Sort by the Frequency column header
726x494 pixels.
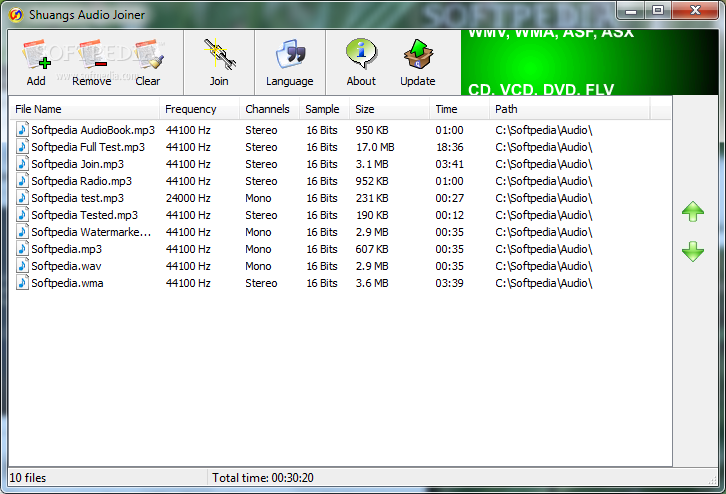[200, 109]
